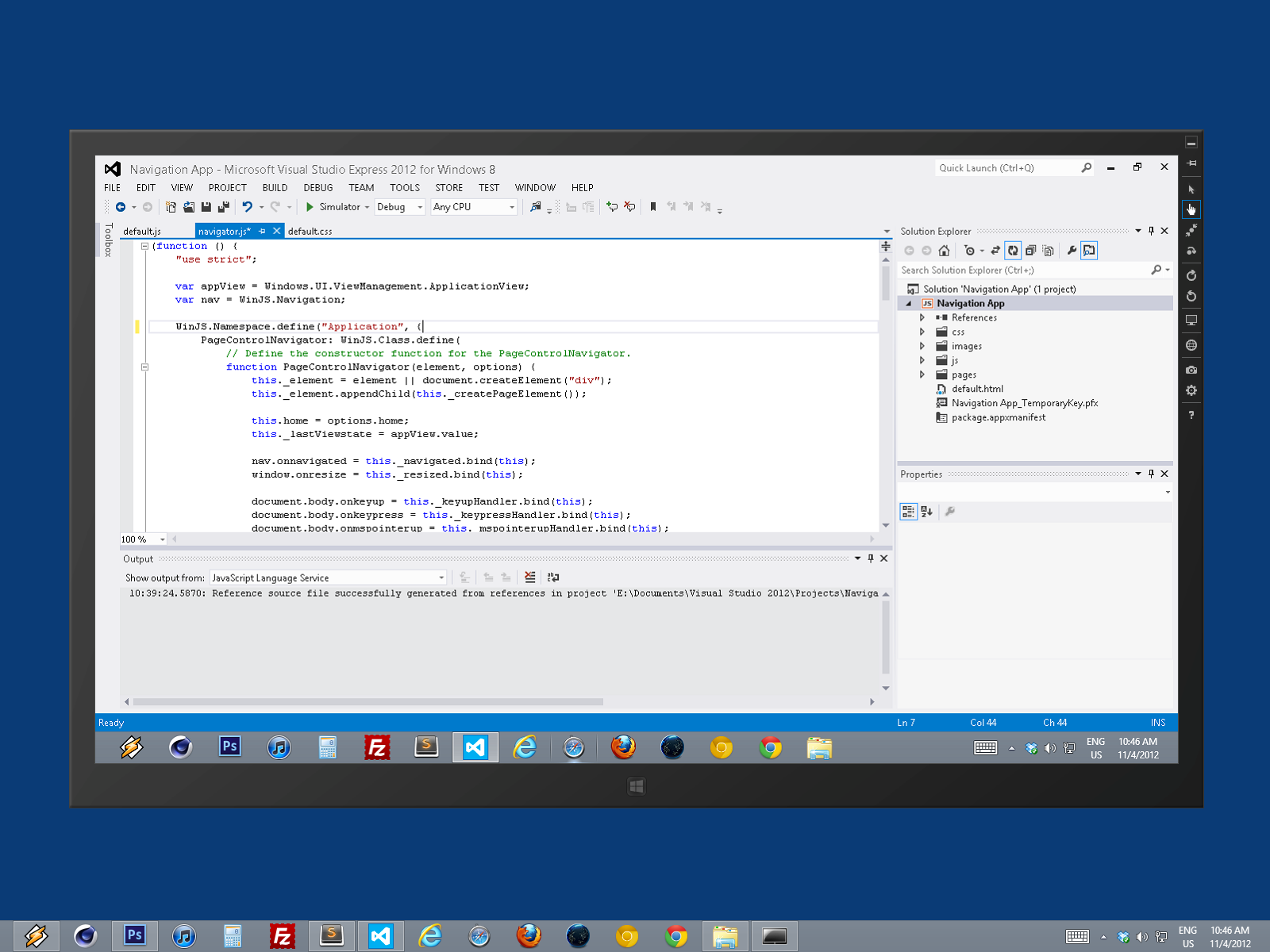The height and width of the screenshot is (952, 1270).
Task: Expand the pages folder
Action: [x=922, y=374]
